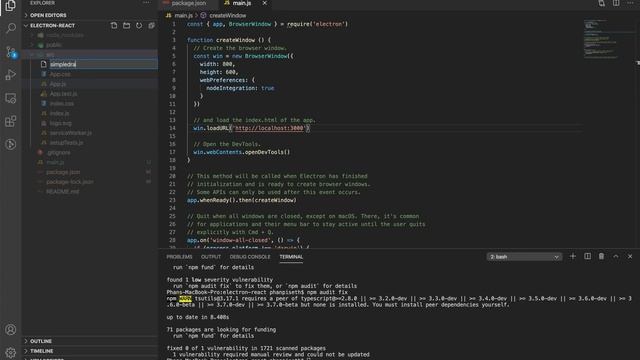The image size is (640, 360).
Task: Click the New File icon in Explorer
Action: coord(114,25)
